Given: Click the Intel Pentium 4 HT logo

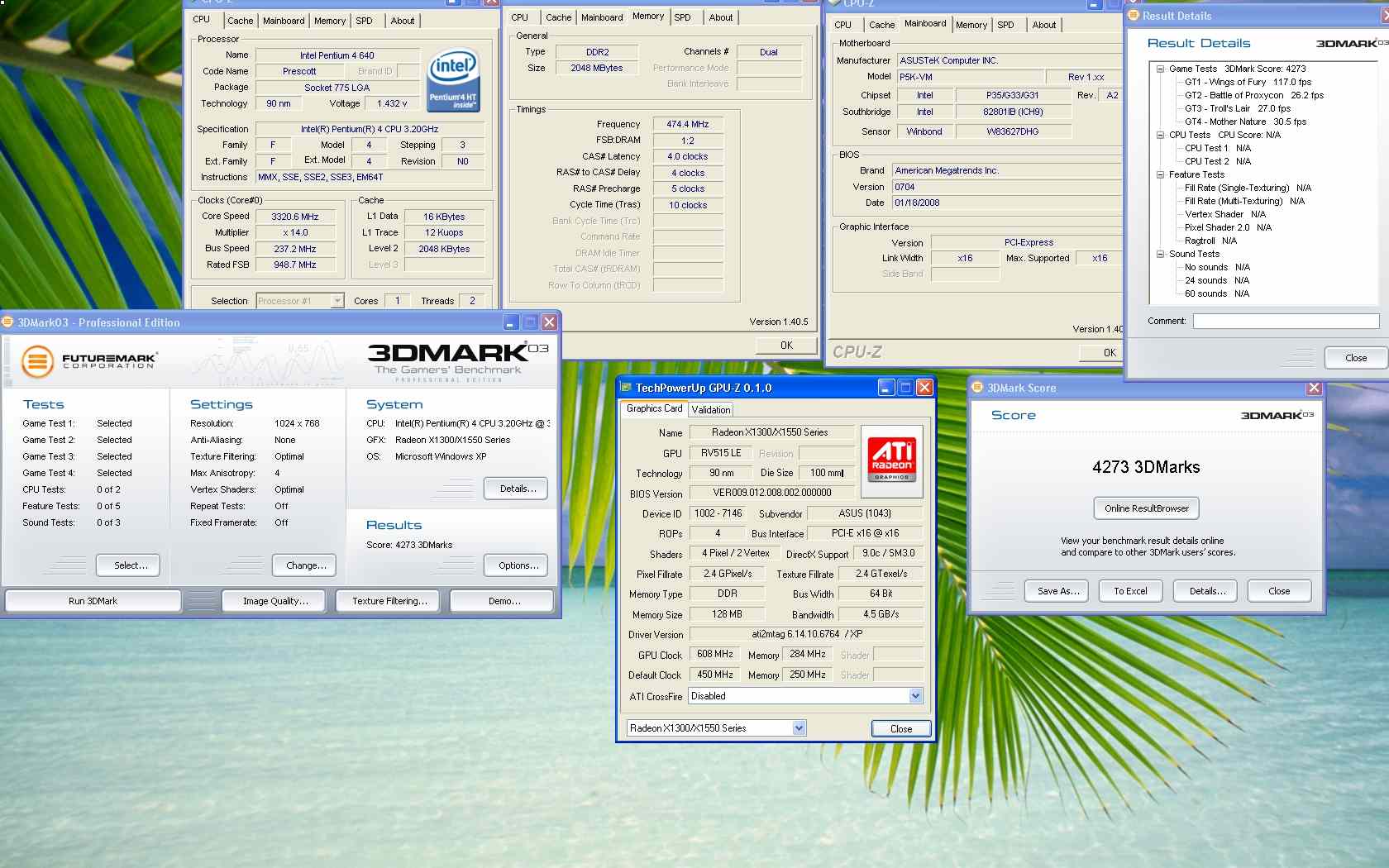Looking at the screenshot, I should tap(452, 80).
